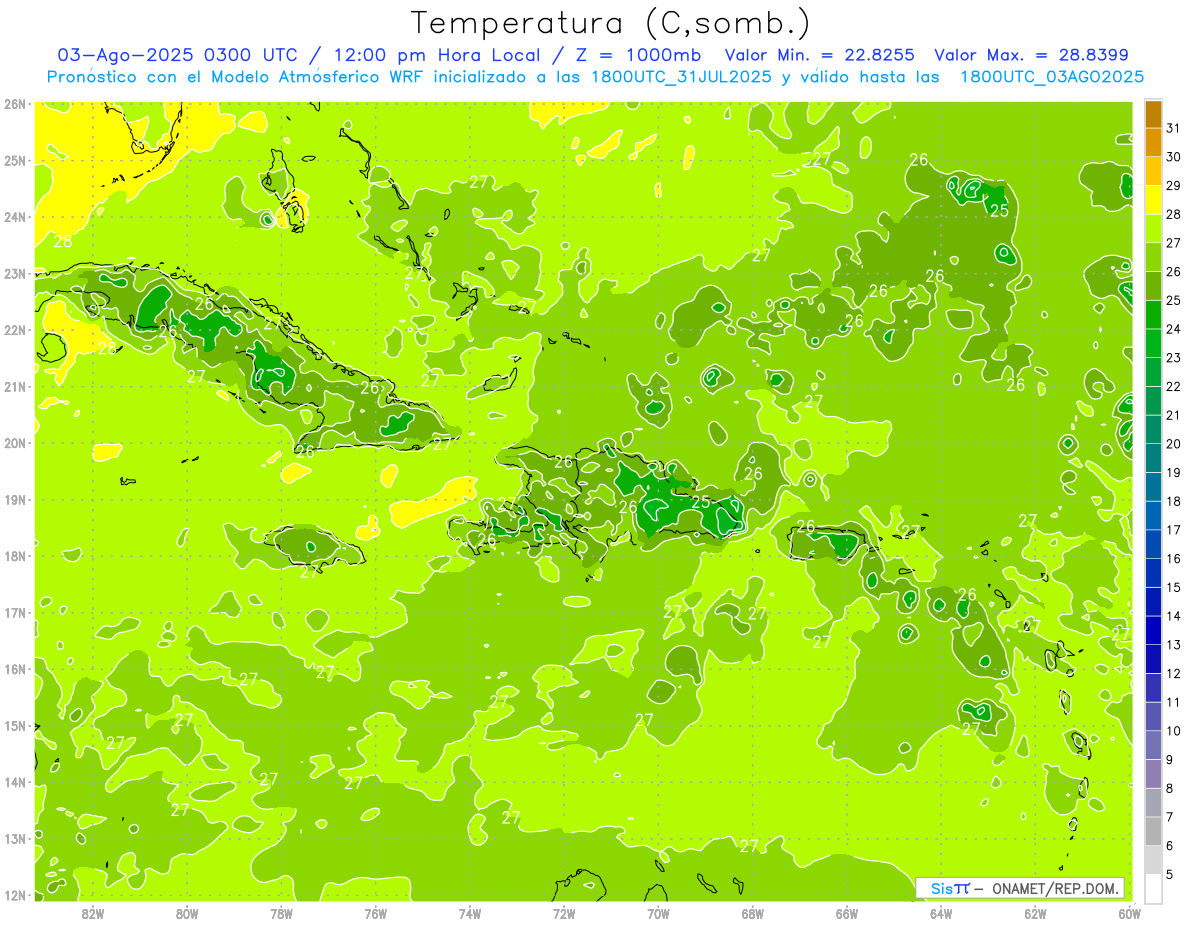Click the latitude label "25N"
1200x927 pixels.
(15, 160)
